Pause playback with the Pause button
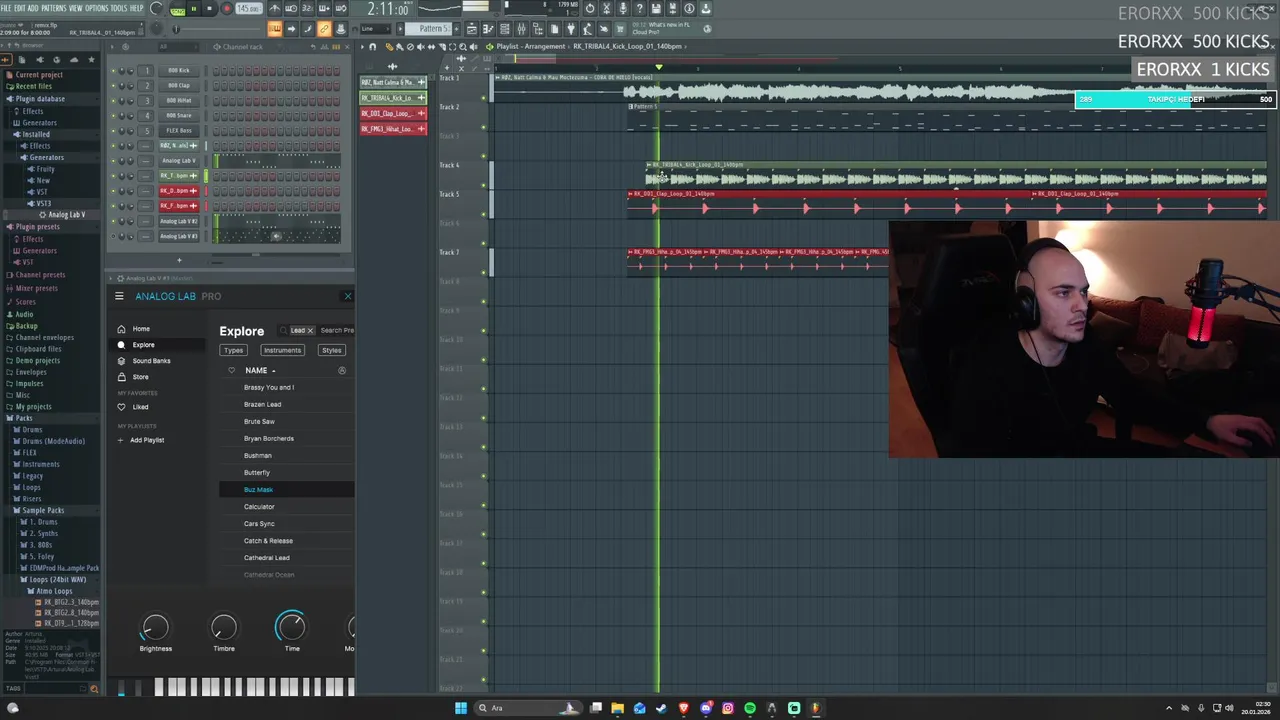 click(194, 8)
